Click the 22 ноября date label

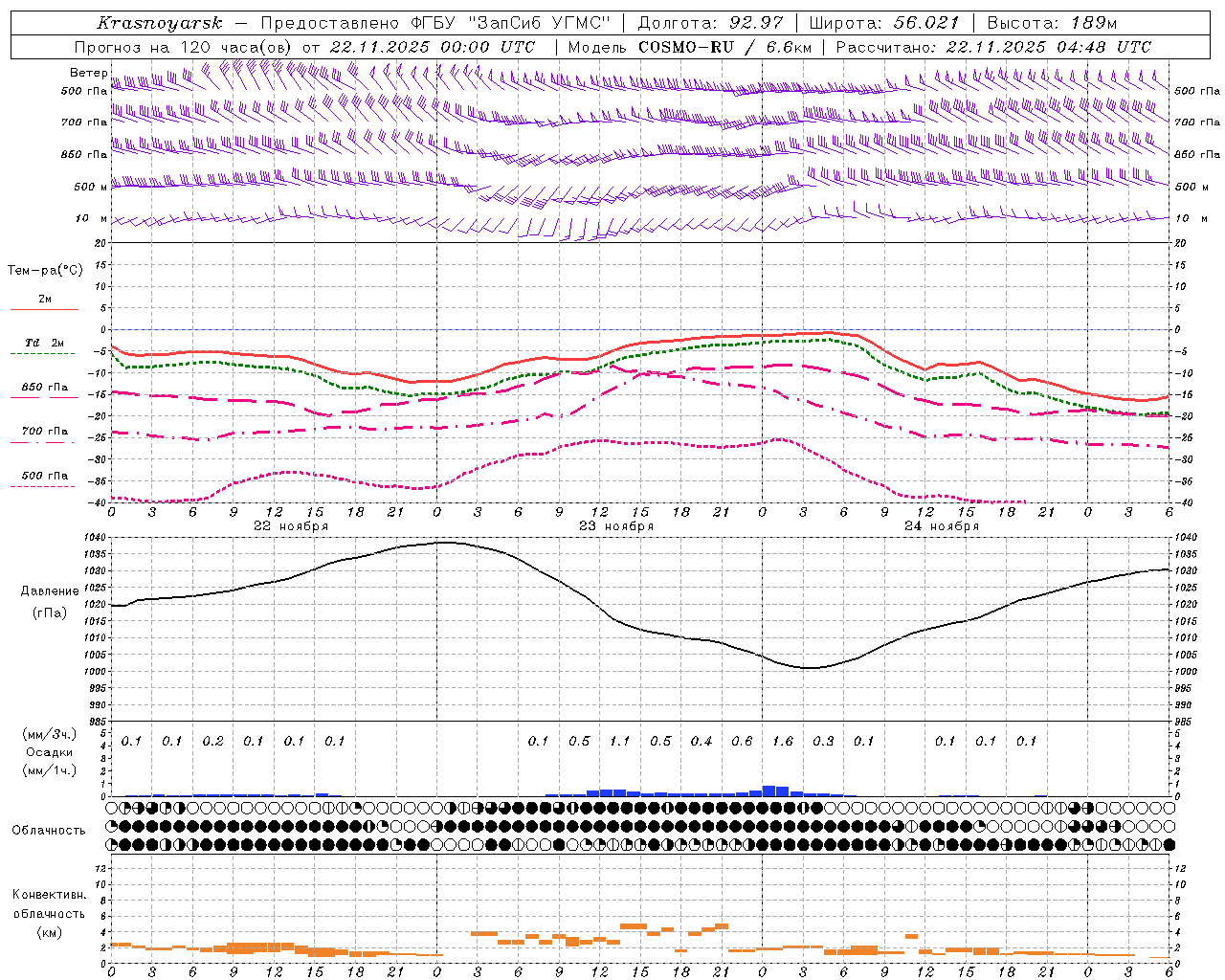pyautogui.click(x=291, y=525)
